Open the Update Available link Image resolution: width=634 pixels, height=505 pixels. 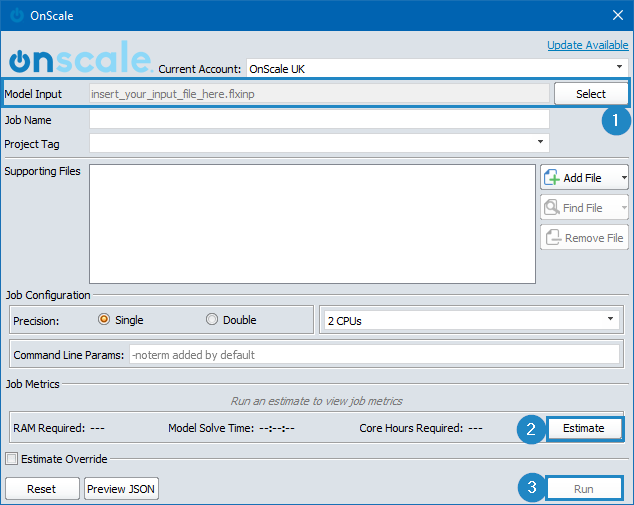click(588, 45)
